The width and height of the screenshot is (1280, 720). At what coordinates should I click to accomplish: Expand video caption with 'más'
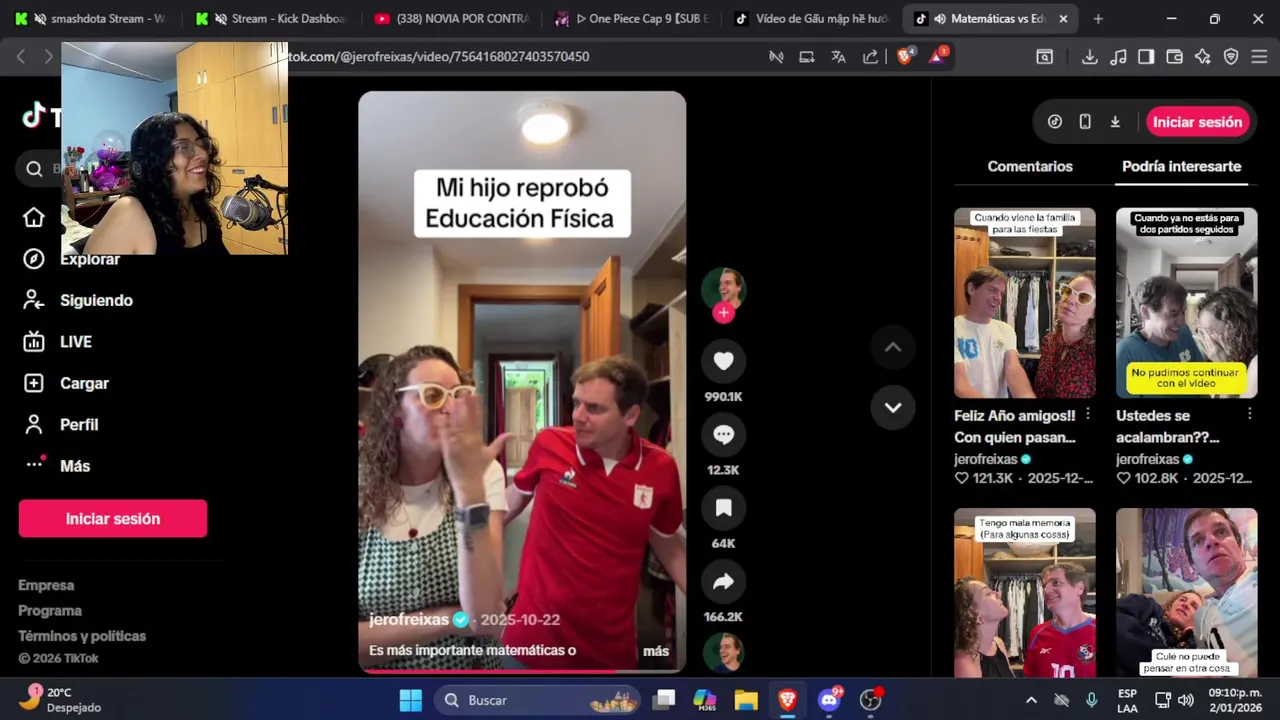point(656,651)
